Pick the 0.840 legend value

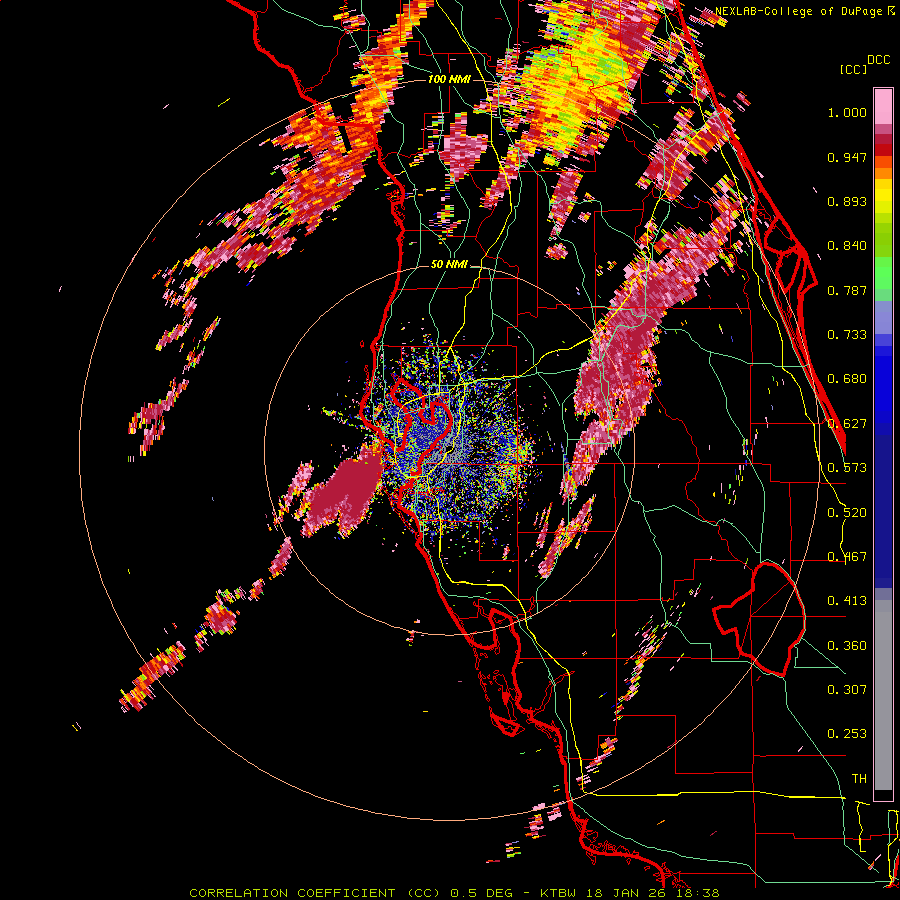click(847, 246)
